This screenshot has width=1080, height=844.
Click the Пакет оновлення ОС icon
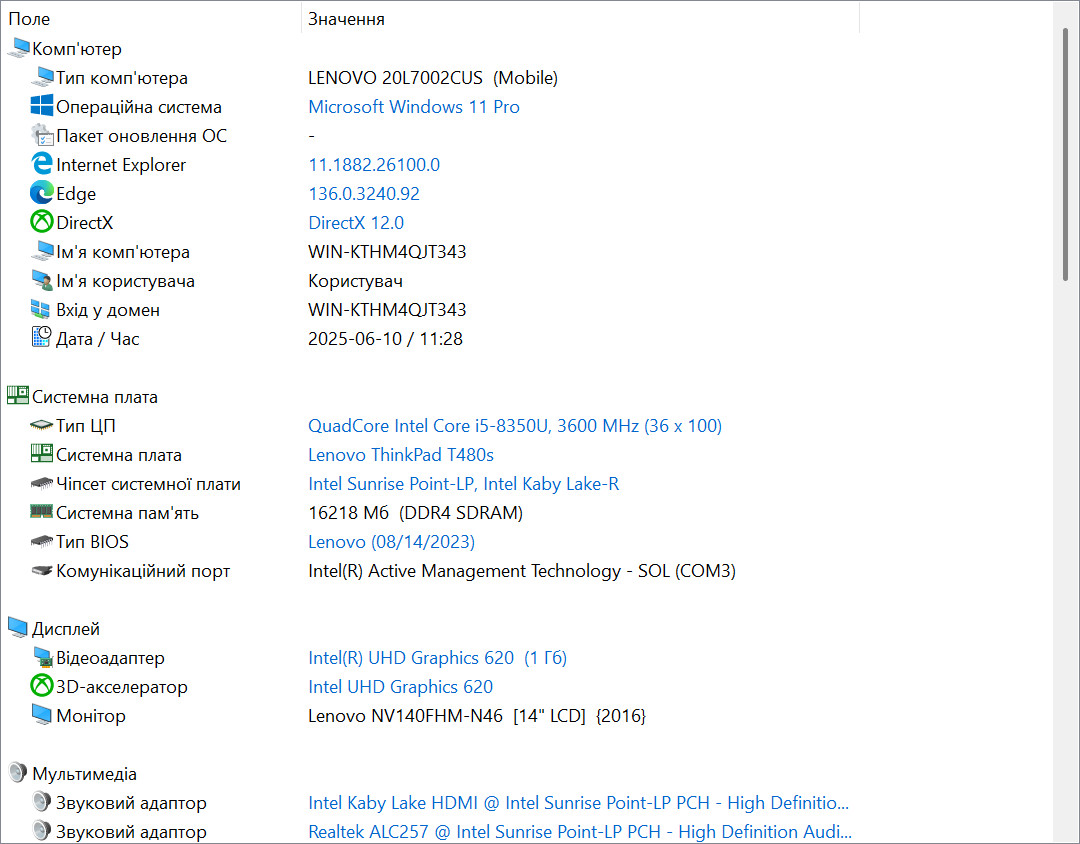pos(42,135)
